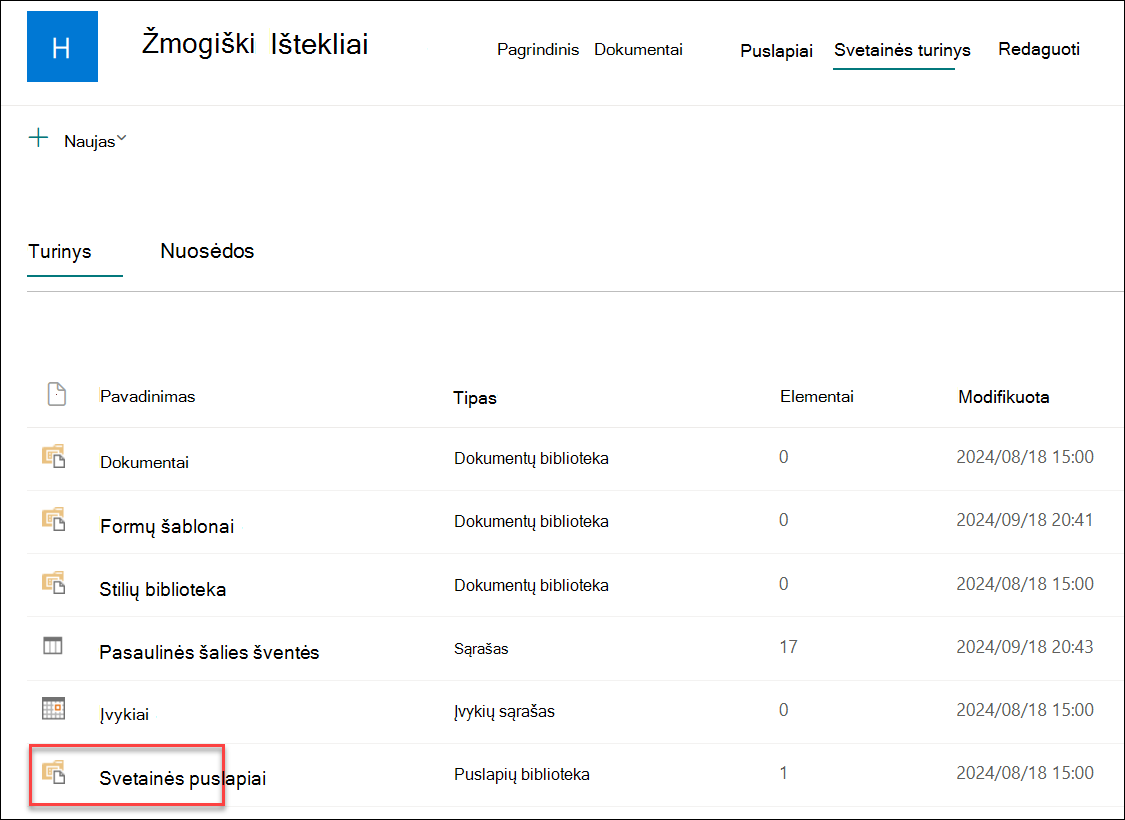
Task: Open the Pasaulinės šalies šventės list
Action: pyautogui.click(x=210, y=653)
